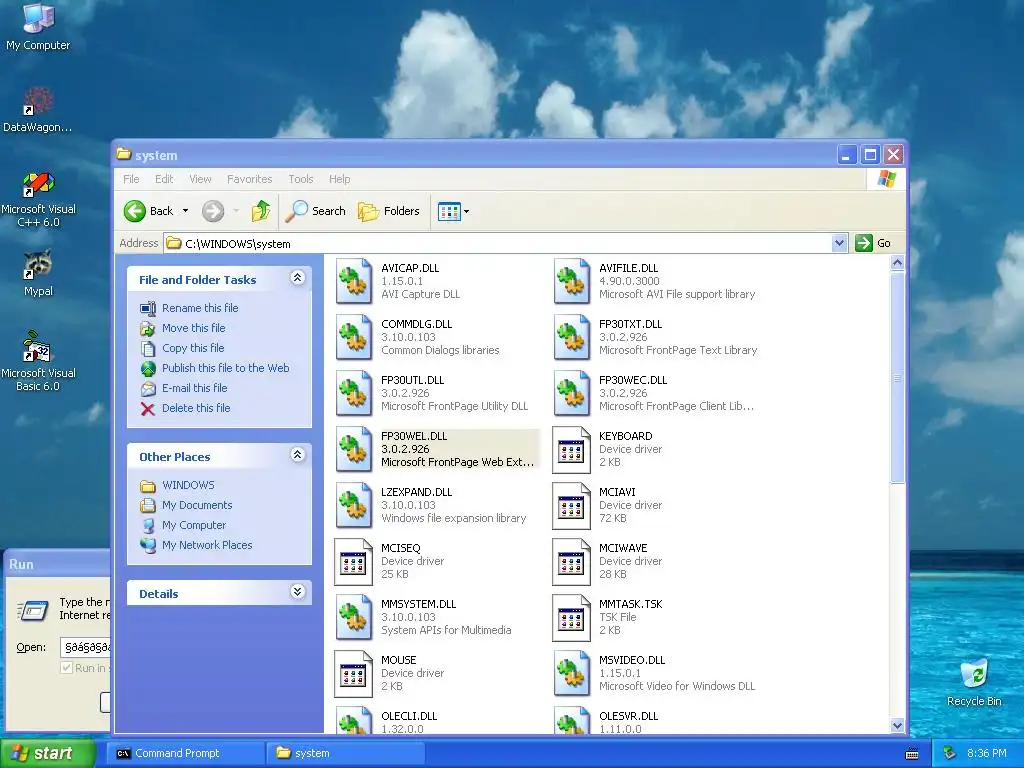Viewport: 1024px width, 768px height.
Task: Select LZEXPAND.DLL file icon
Action: click(353, 505)
